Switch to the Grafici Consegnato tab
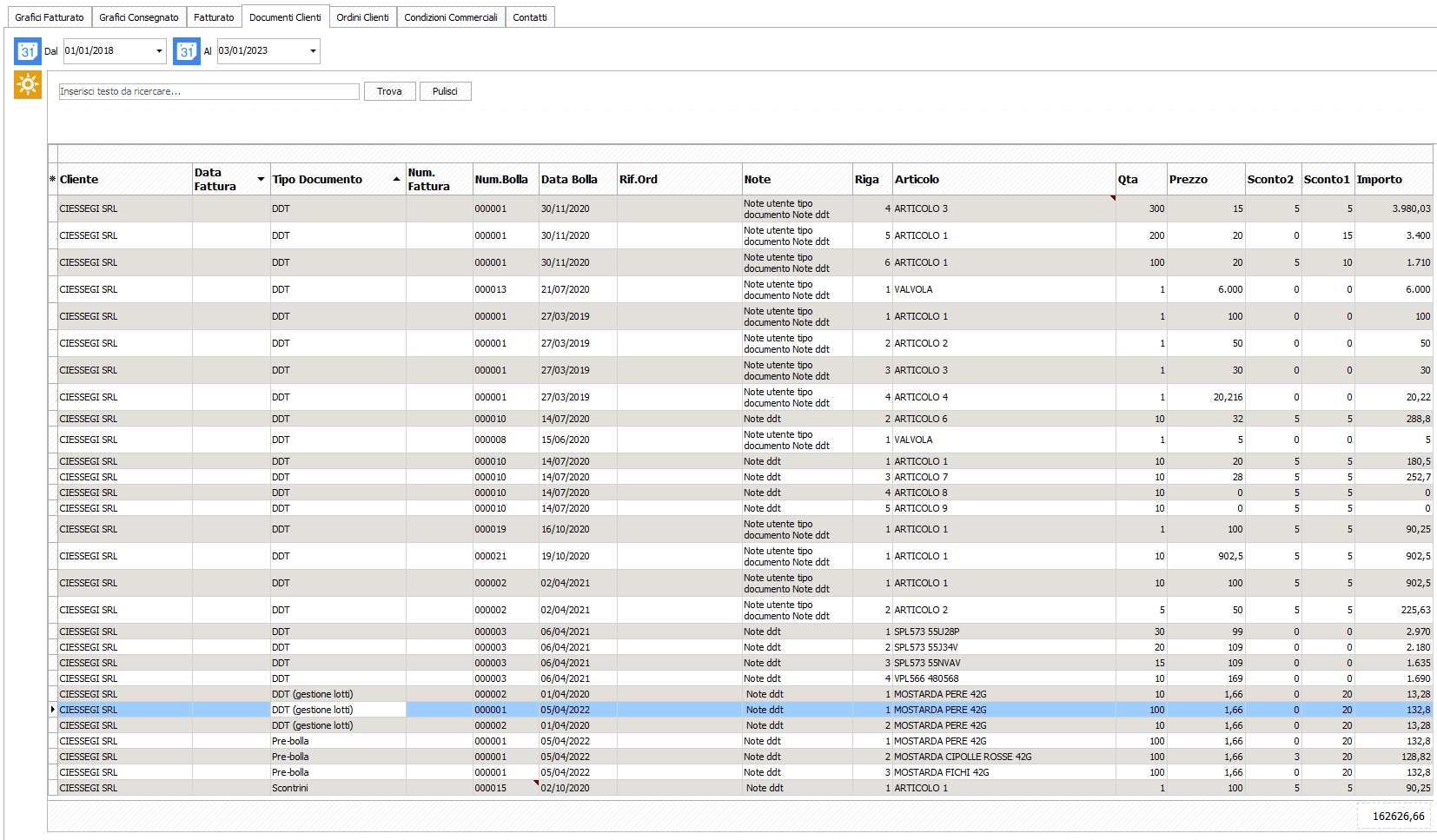 tap(139, 17)
